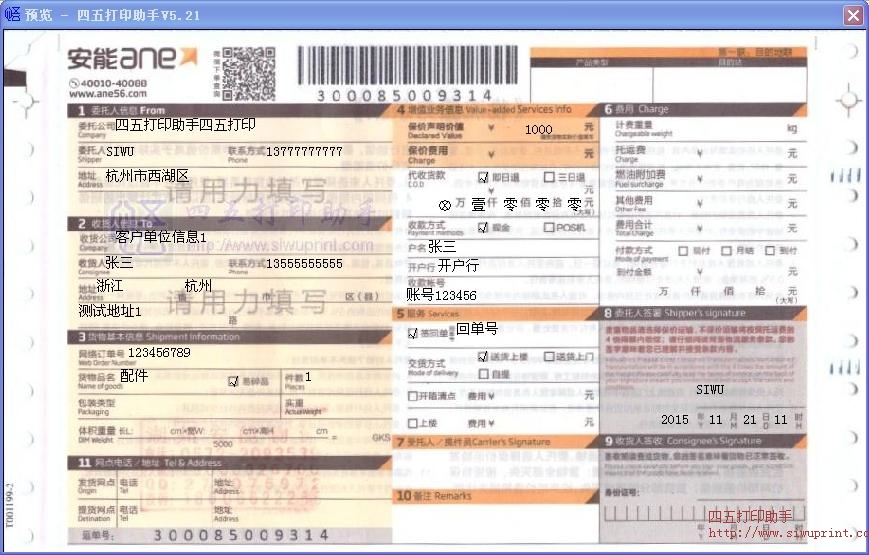The image size is (869, 555).
Task: Click the app icon in the title bar
Action: coord(14,14)
